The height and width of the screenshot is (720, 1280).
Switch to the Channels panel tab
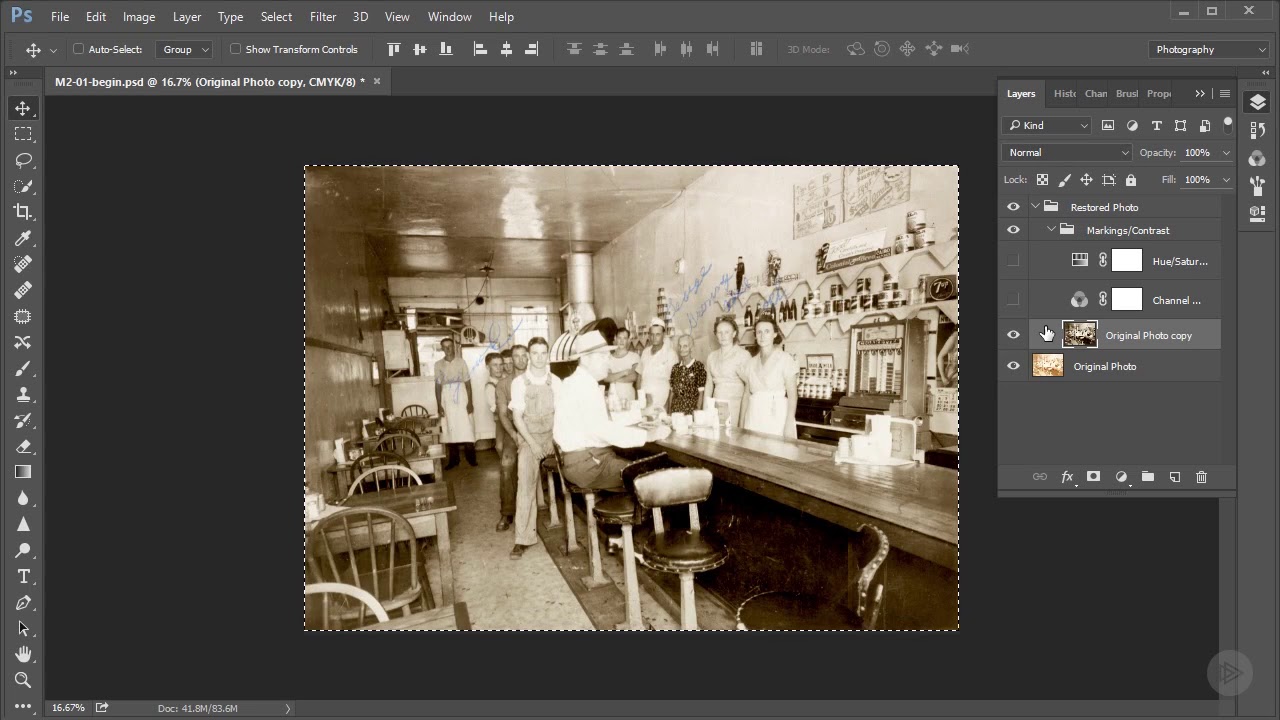1096,93
